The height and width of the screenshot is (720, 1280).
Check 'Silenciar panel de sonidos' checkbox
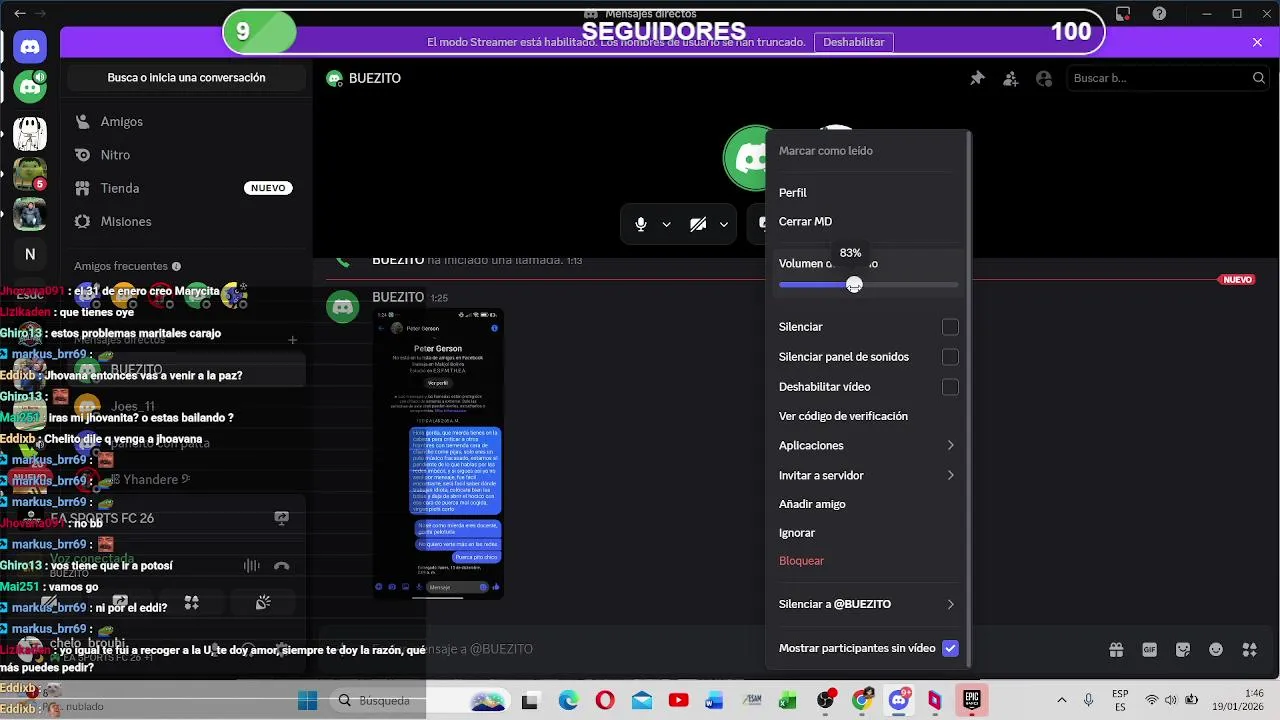coord(950,357)
